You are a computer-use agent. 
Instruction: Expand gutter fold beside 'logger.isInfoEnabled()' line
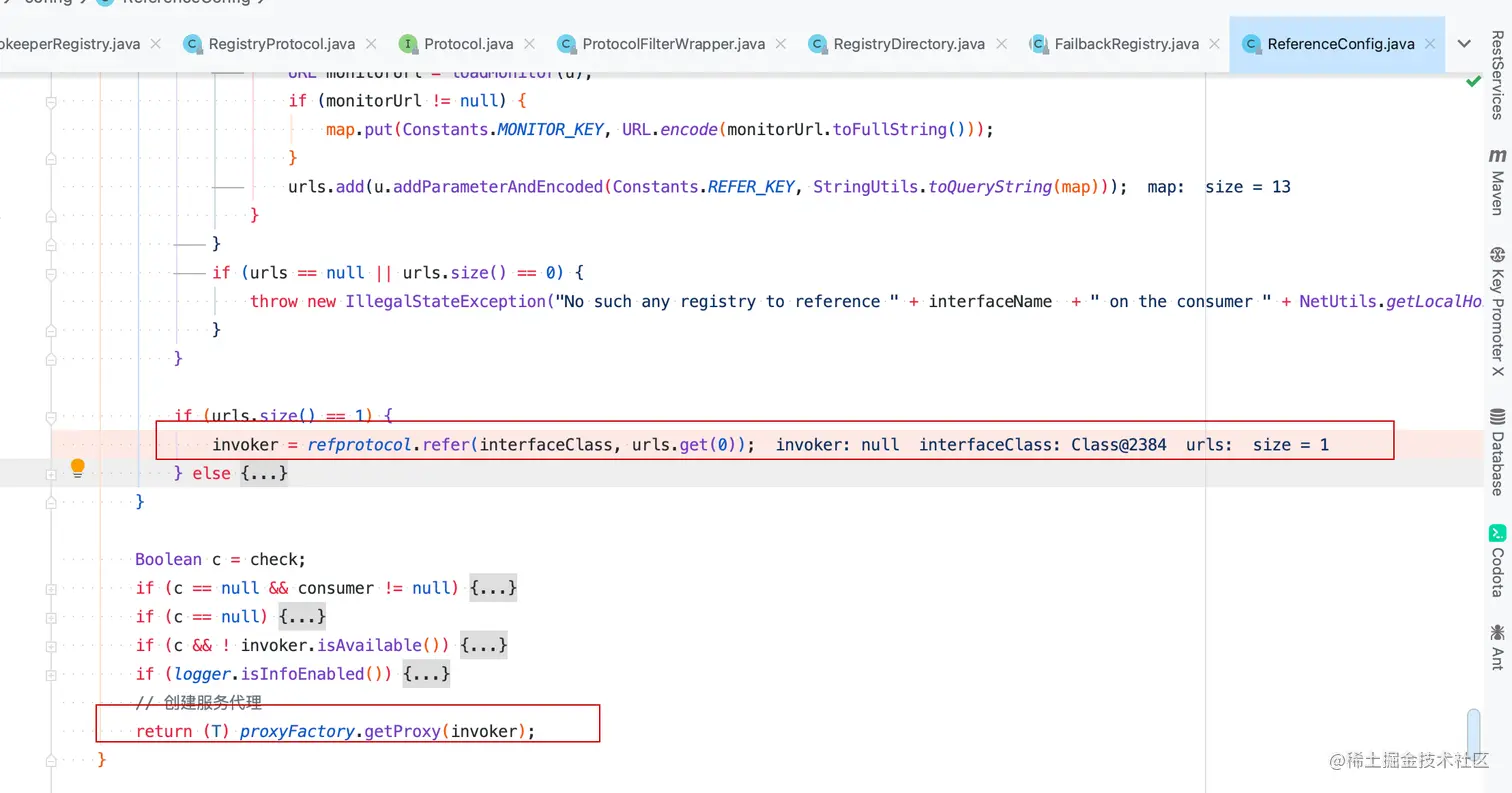coord(50,674)
